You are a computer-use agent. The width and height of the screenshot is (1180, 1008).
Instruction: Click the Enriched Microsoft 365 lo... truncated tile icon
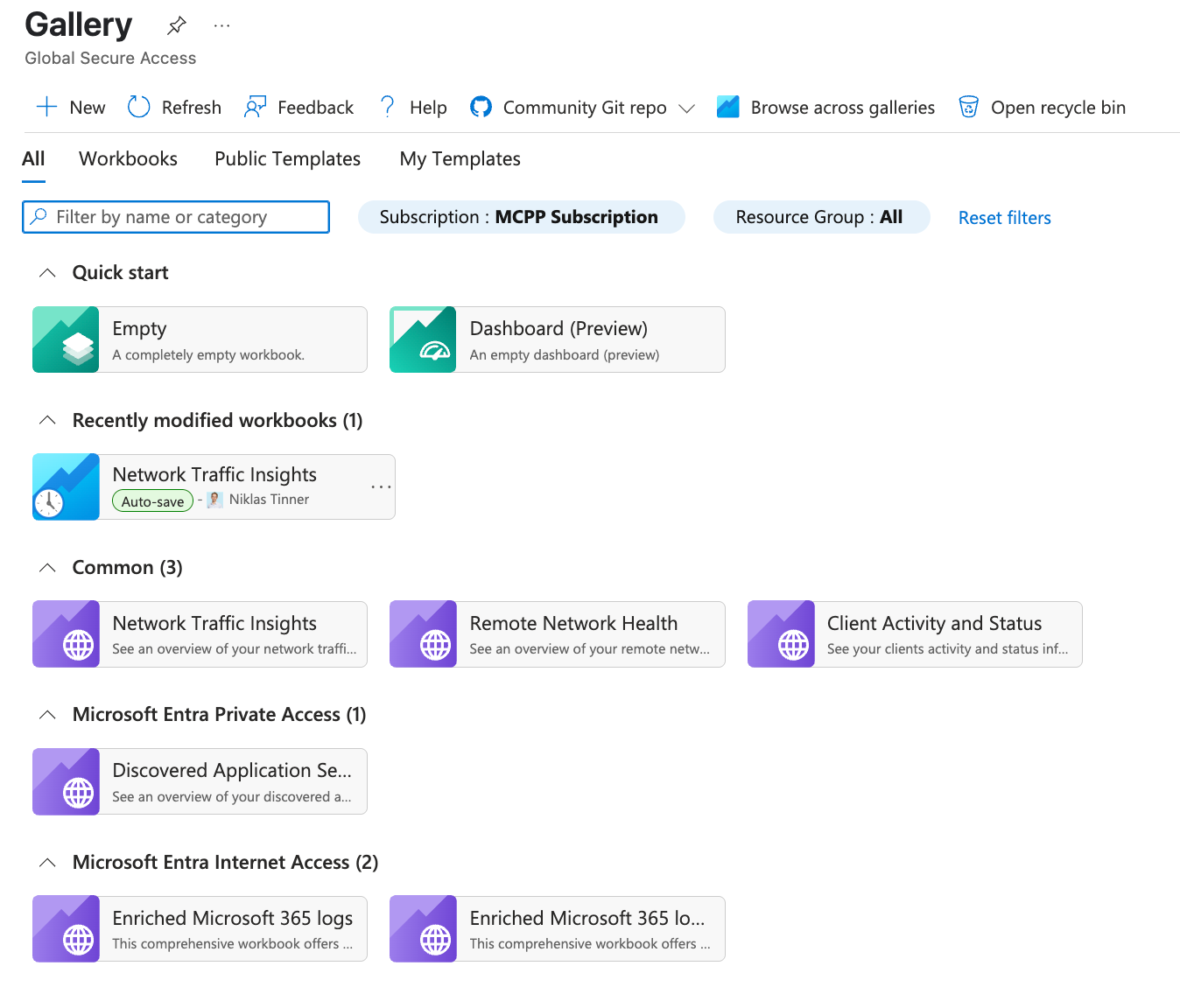coord(423,928)
